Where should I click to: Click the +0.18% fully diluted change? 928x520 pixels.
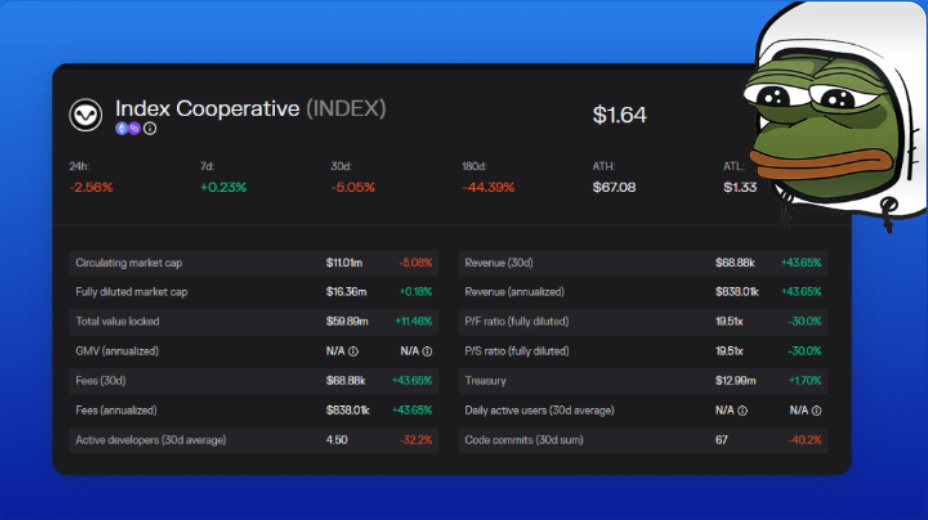pos(415,292)
